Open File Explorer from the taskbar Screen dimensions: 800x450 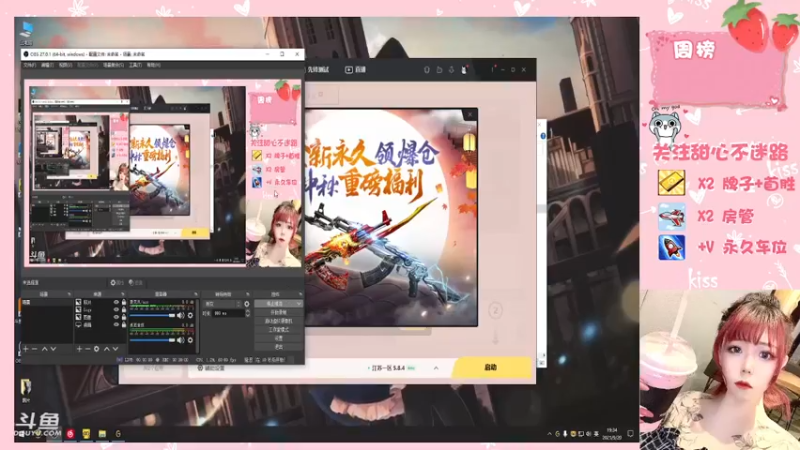102,434
